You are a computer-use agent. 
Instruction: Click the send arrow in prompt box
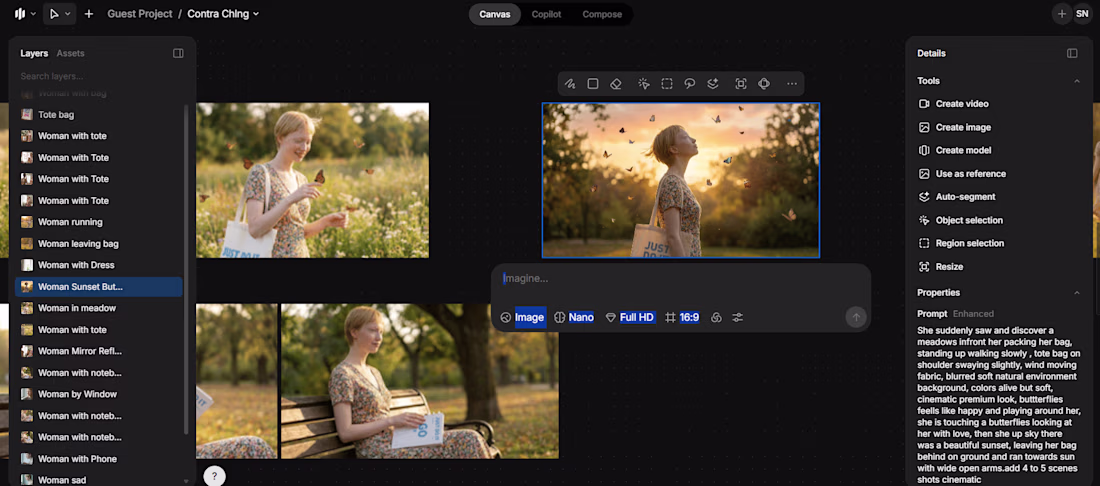click(855, 317)
